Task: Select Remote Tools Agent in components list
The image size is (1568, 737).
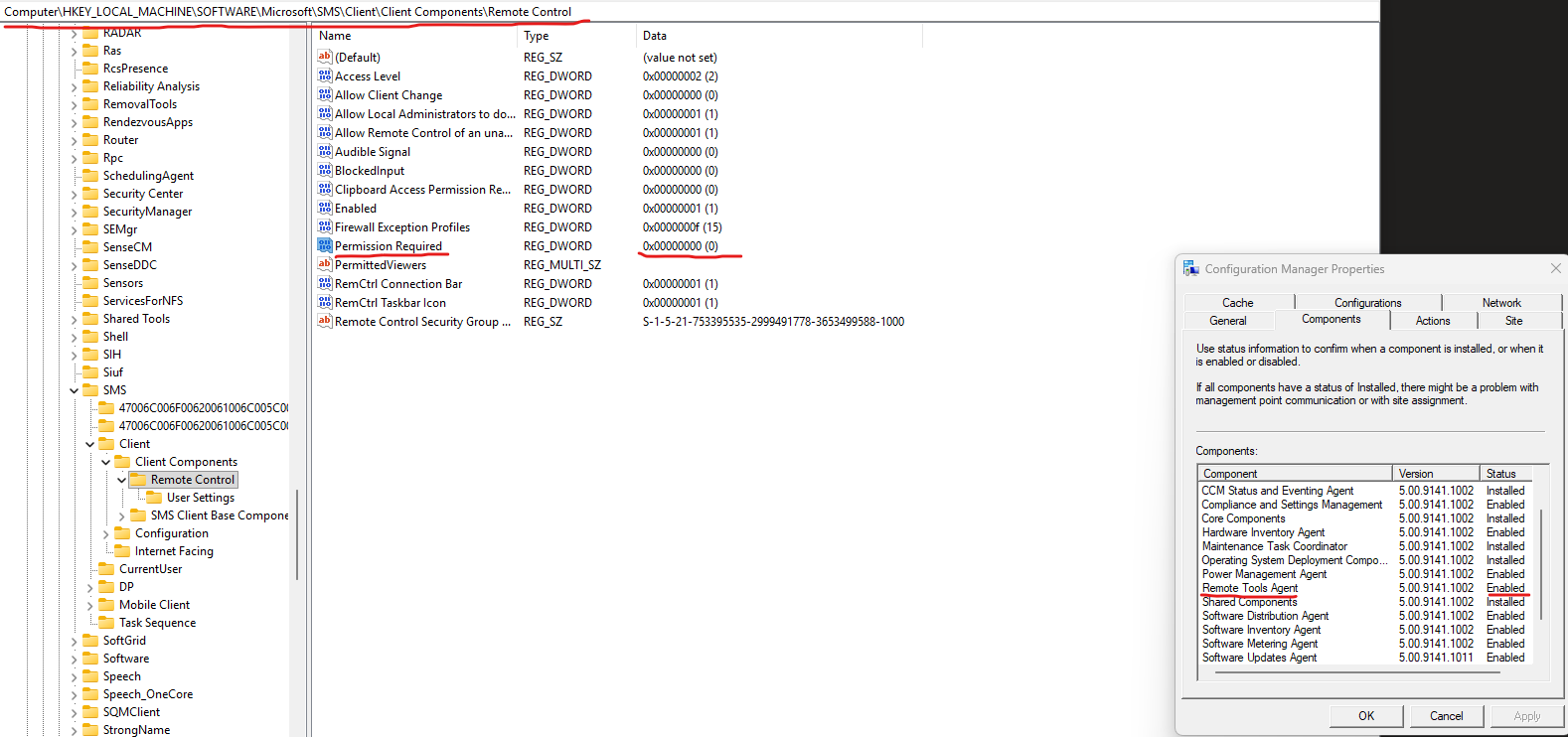Action: pyautogui.click(x=1249, y=588)
